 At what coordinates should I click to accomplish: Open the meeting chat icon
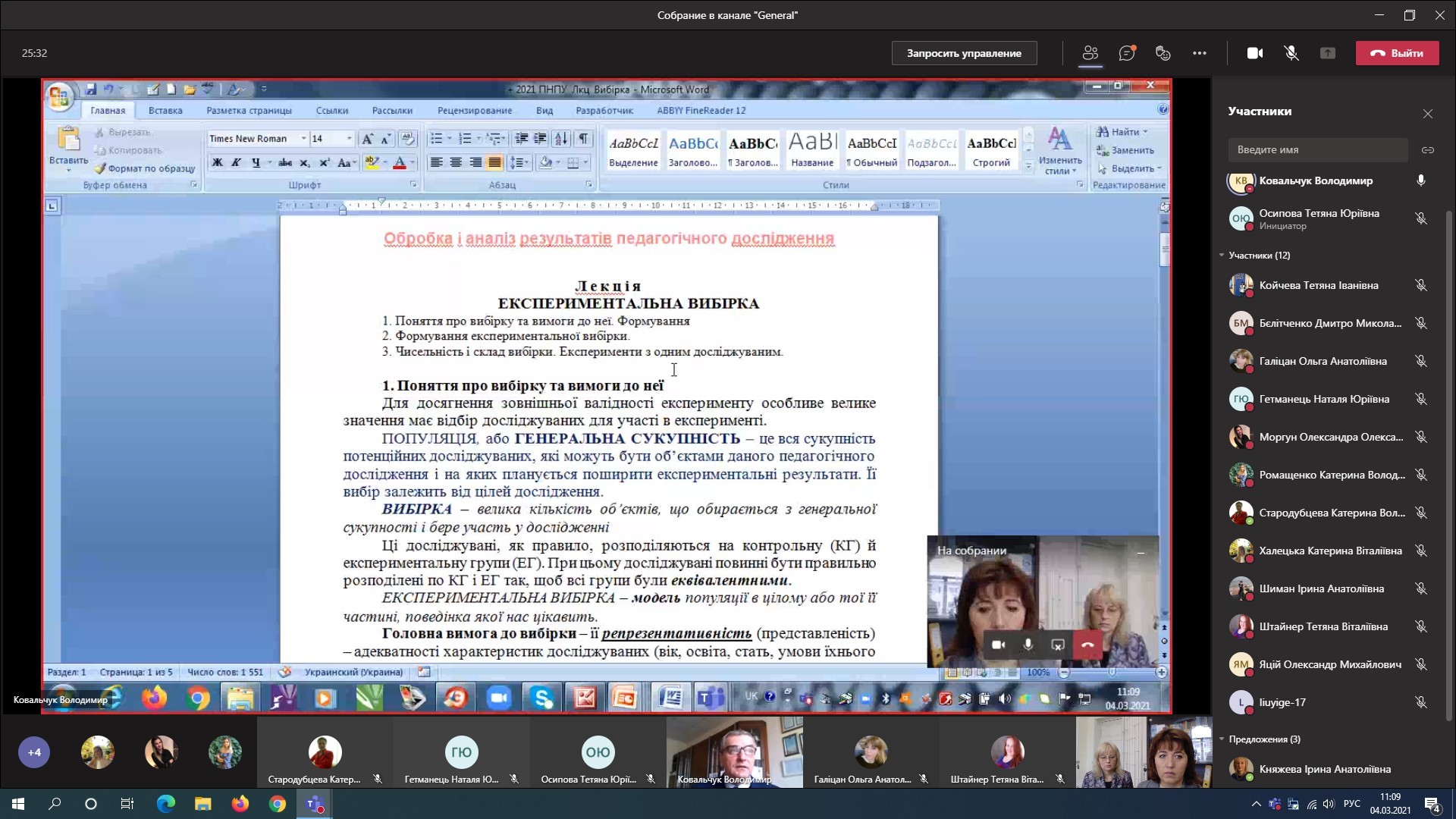coord(1127,53)
